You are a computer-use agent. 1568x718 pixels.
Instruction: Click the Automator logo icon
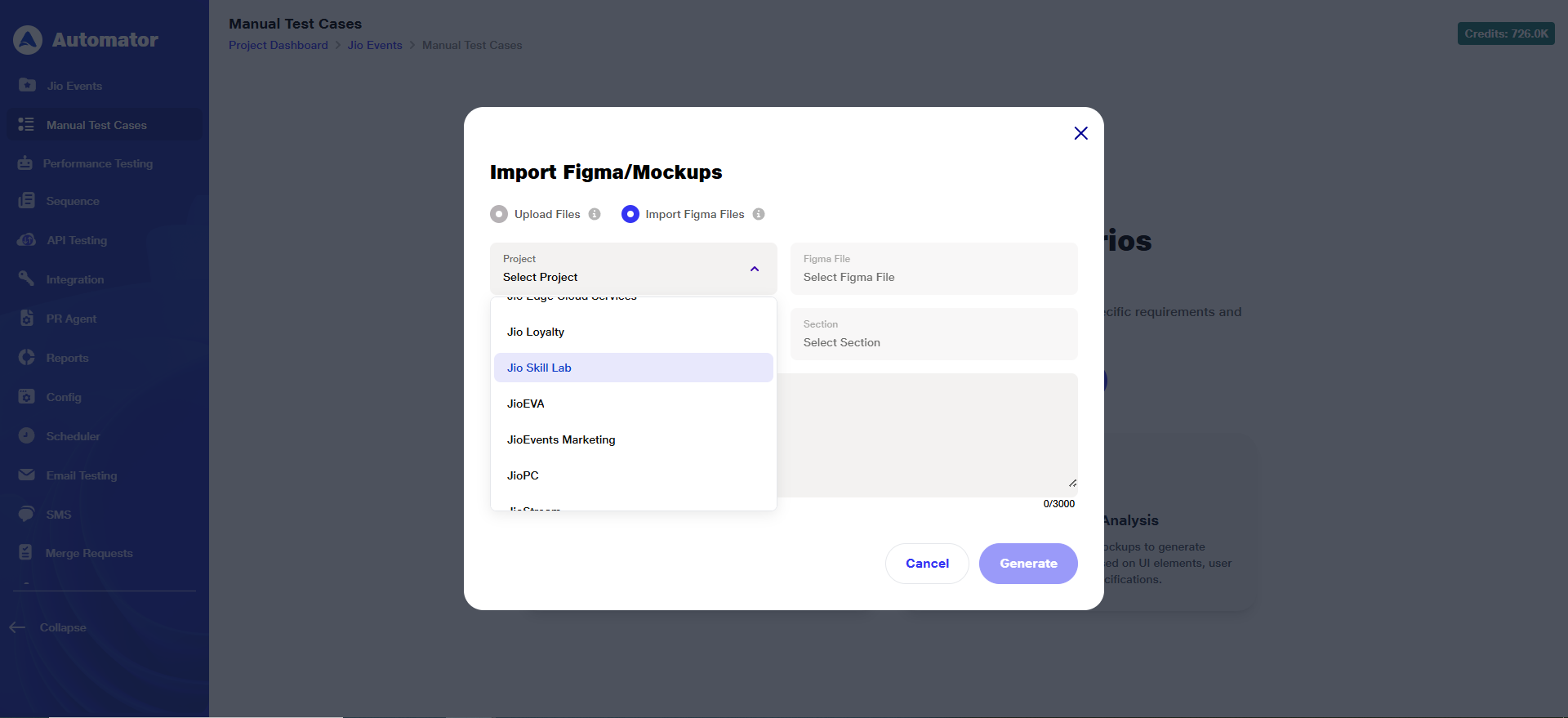coord(28,40)
